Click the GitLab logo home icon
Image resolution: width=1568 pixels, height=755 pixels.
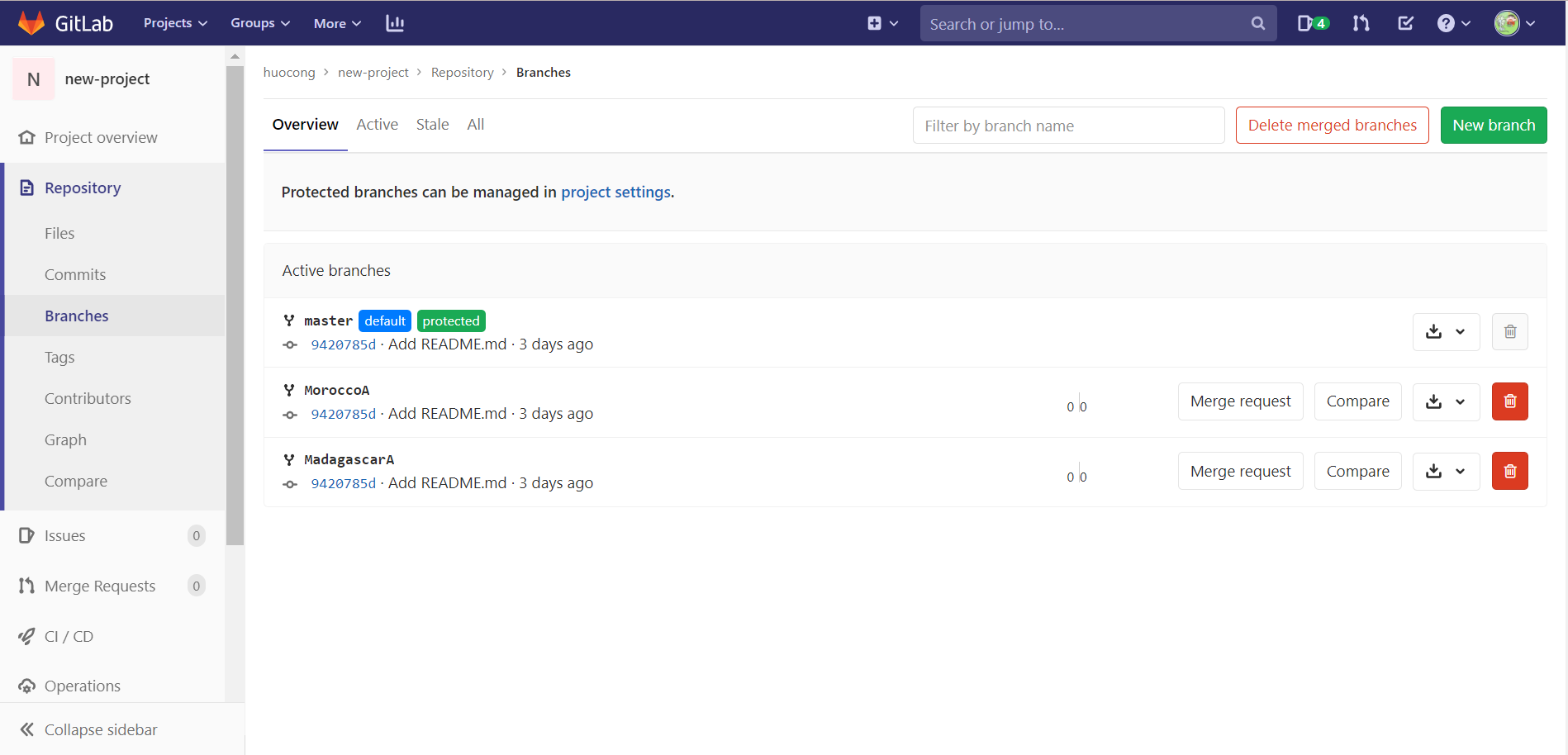[31, 23]
